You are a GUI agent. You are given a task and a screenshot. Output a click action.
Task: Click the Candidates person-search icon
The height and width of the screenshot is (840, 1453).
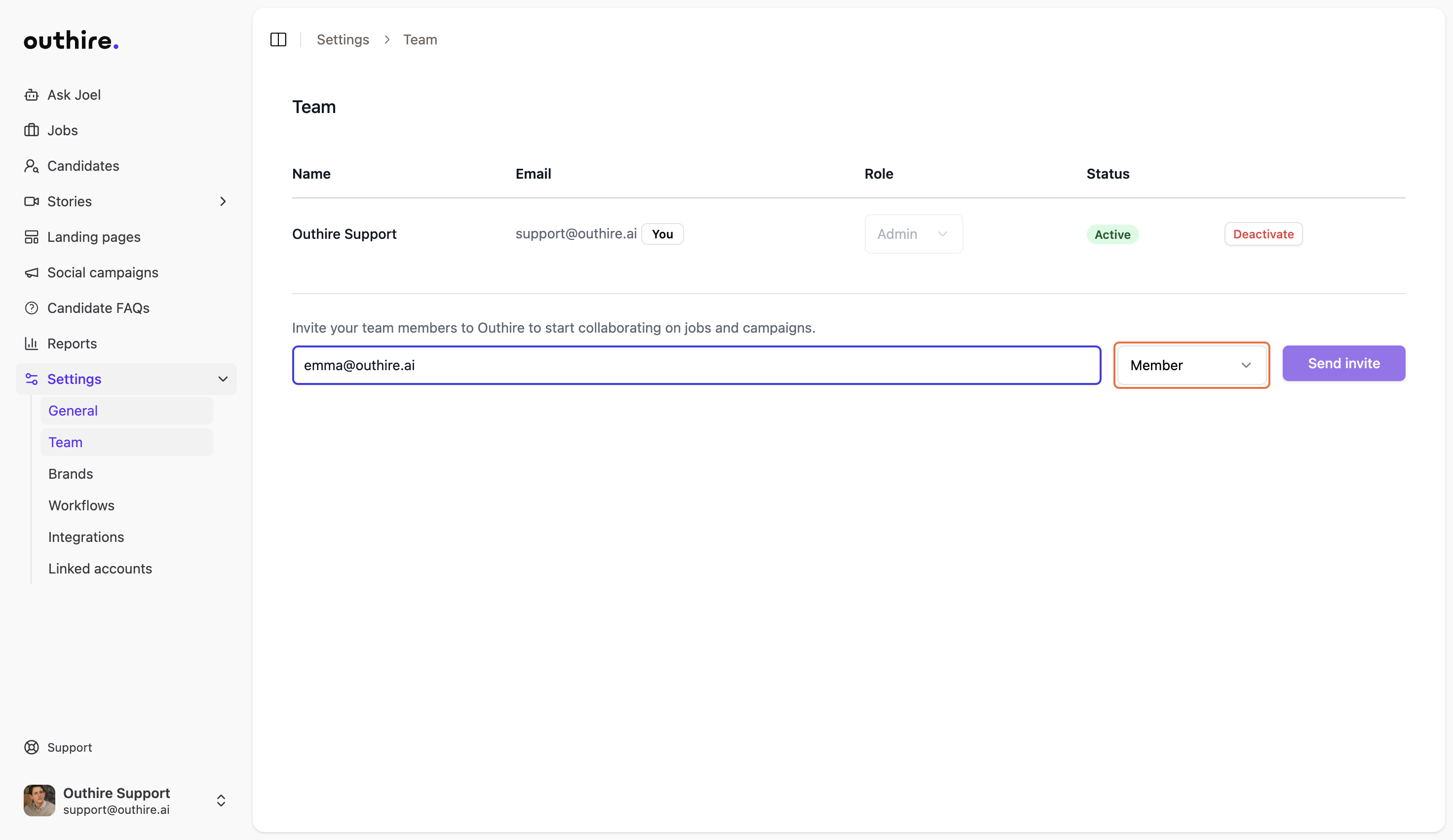[31, 166]
